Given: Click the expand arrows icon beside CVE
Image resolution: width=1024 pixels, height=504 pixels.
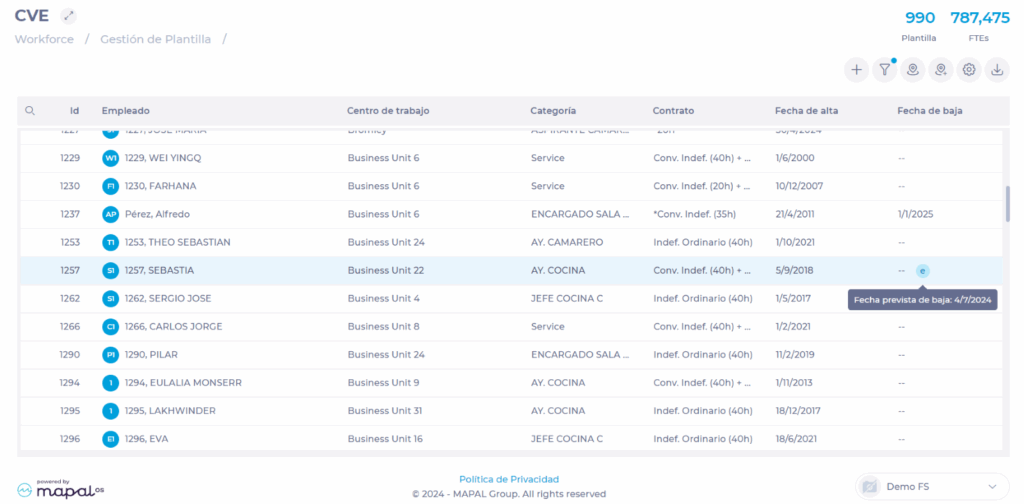Looking at the screenshot, I should point(68,16).
